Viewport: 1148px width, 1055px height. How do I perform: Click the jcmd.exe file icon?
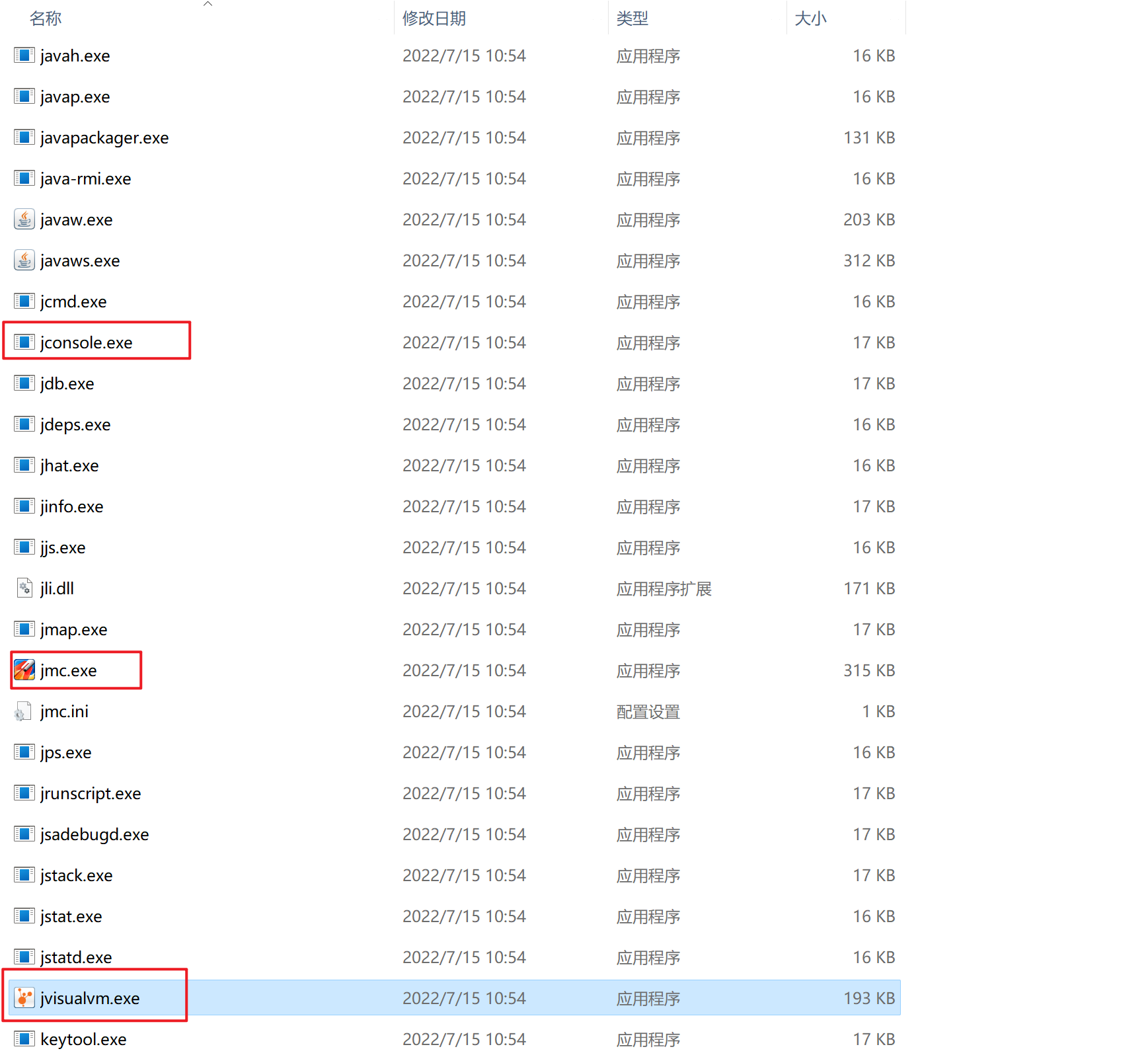click(x=24, y=301)
